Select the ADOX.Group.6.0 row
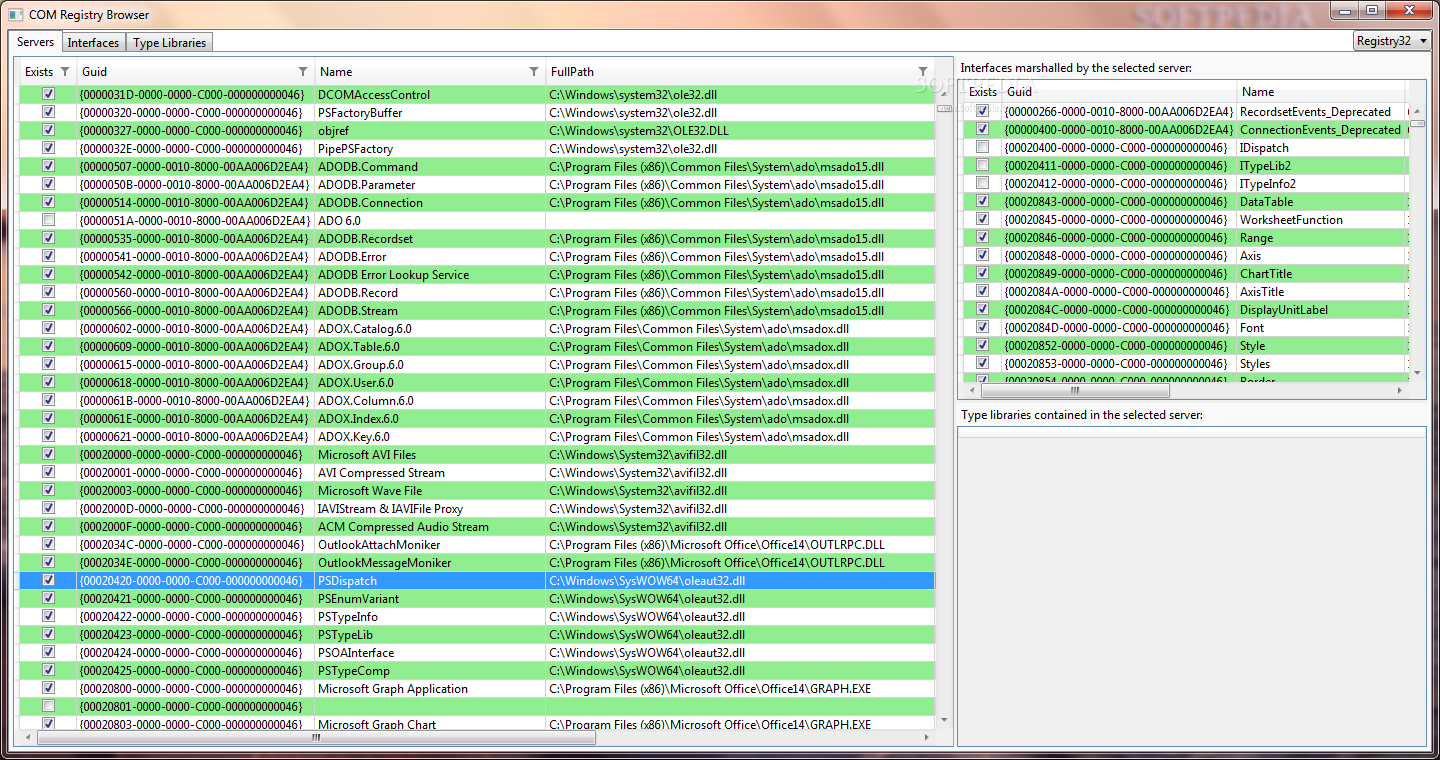This screenshot has width=1440, height=760. 477,364
